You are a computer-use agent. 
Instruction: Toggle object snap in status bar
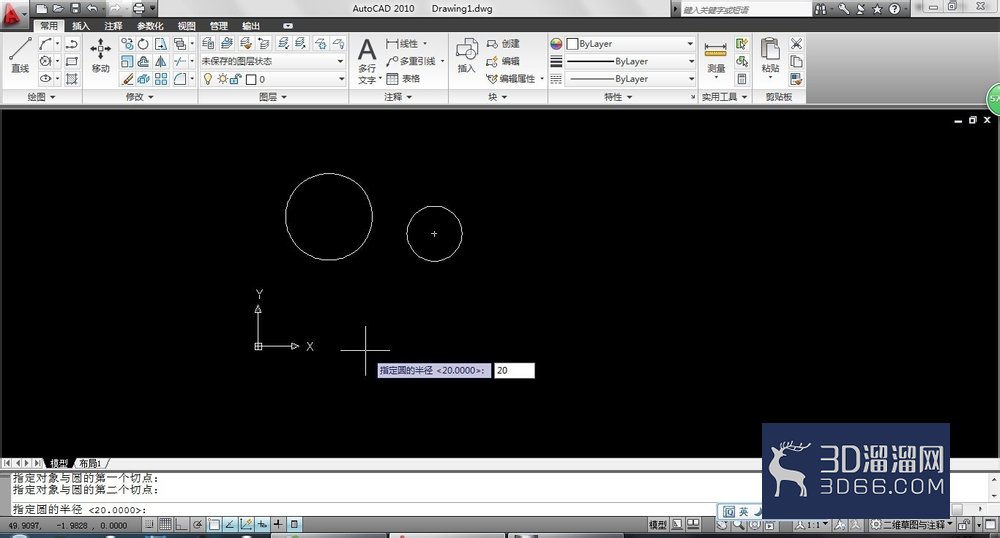[x=214, y=525]
